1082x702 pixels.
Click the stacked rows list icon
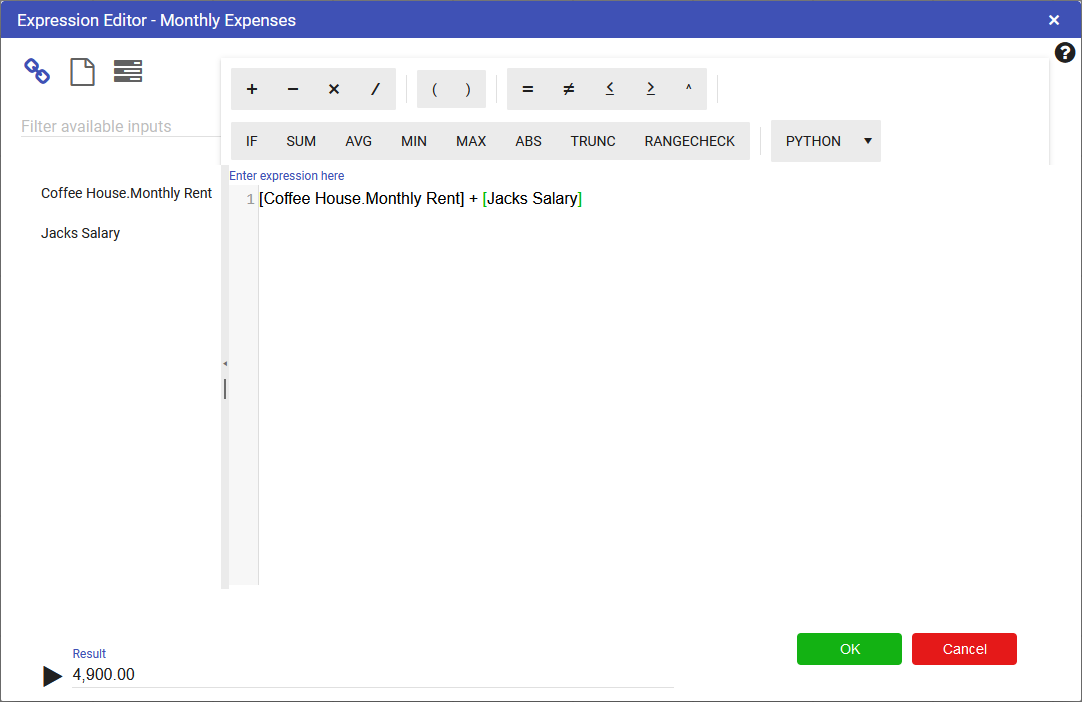click(128, 71)
